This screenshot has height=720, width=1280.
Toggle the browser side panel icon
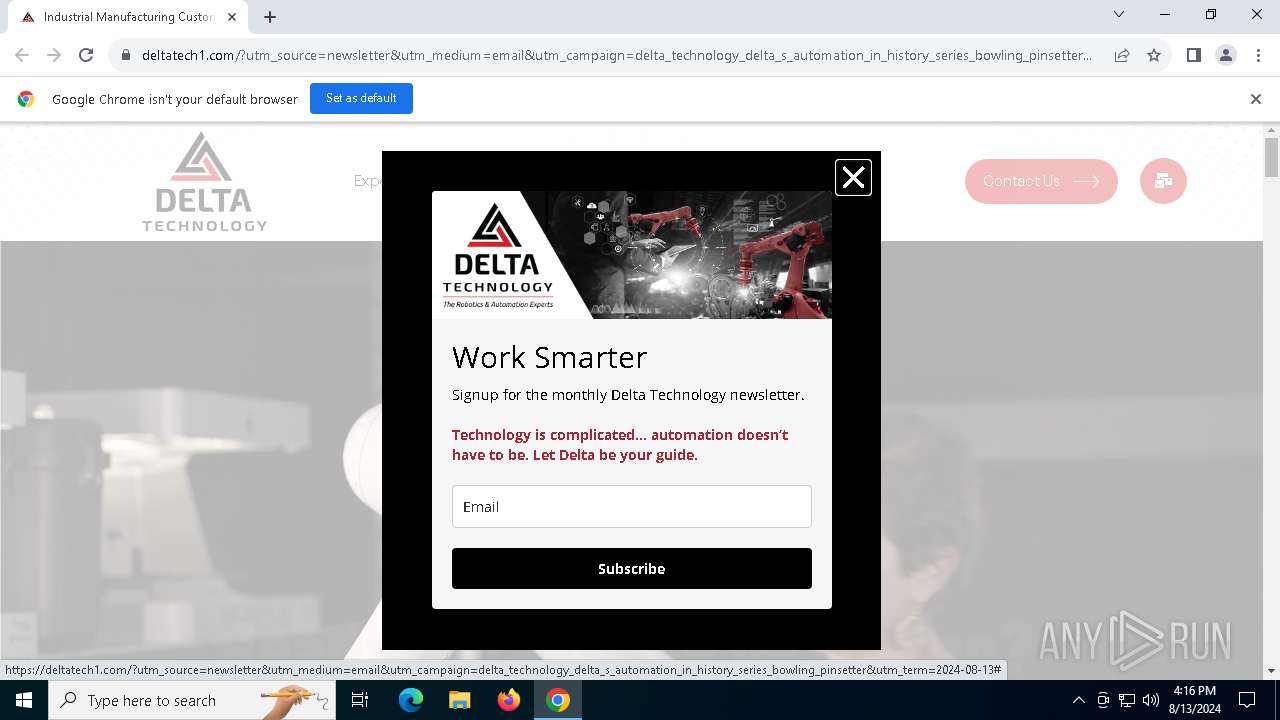point(1193,55)
